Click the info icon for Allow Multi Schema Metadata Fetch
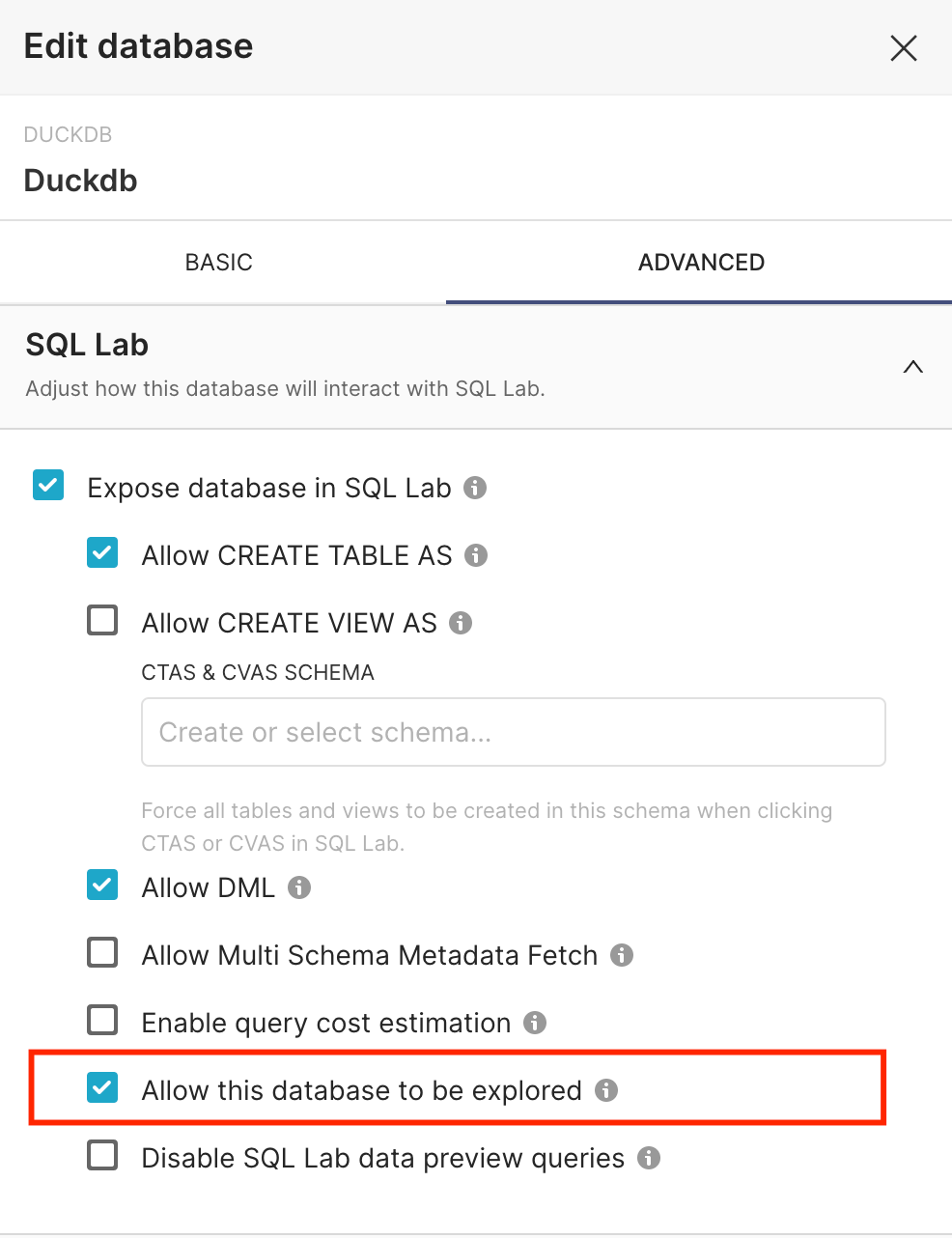The width and height of the screenshot is (952, 1238). [624, 955]
